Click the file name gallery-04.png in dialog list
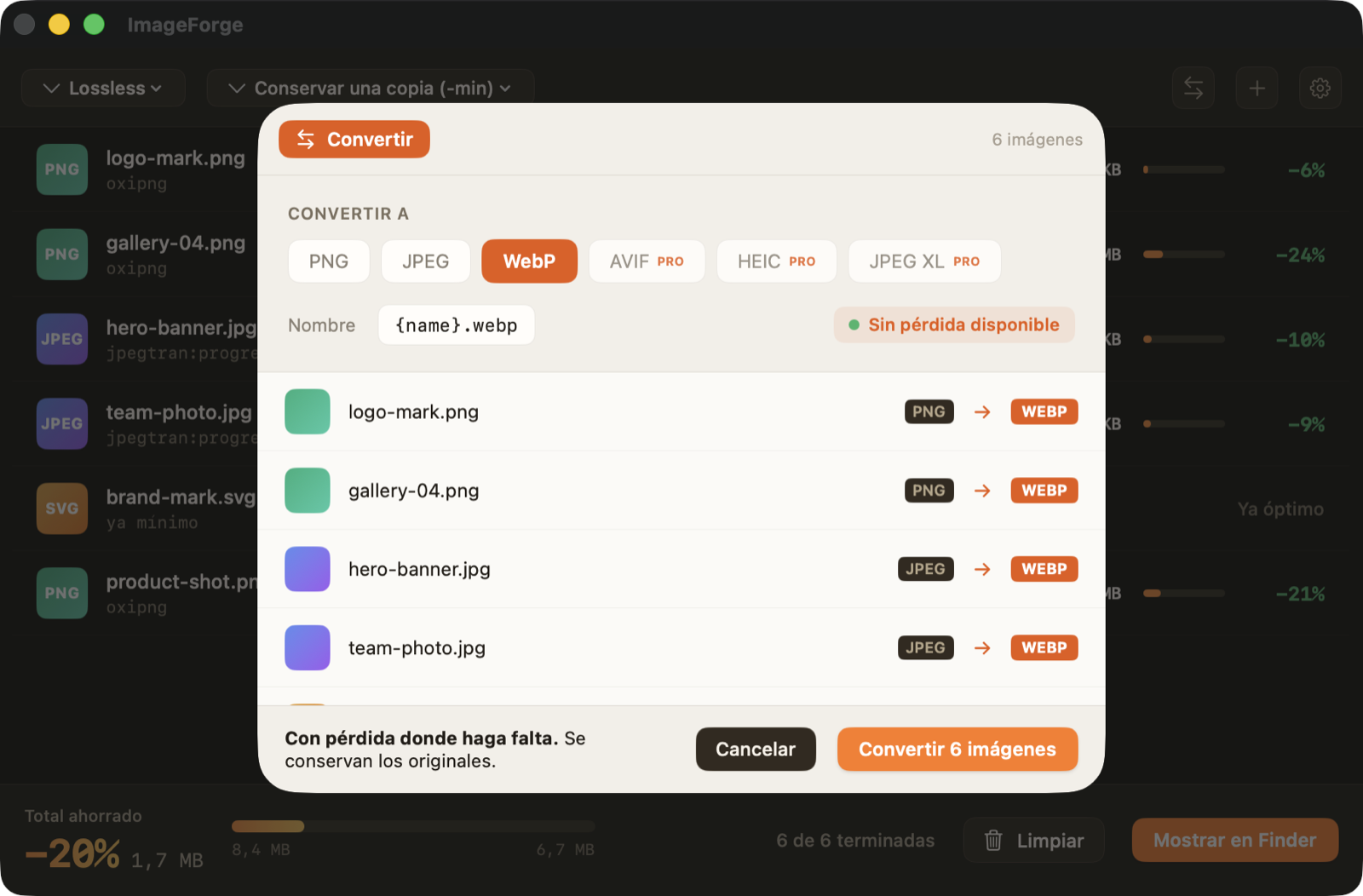This screenshot has width=1363, height=896. point(414,491)
